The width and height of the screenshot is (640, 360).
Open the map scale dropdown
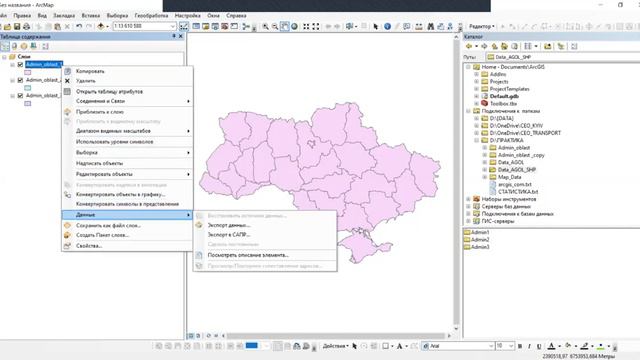173,27
